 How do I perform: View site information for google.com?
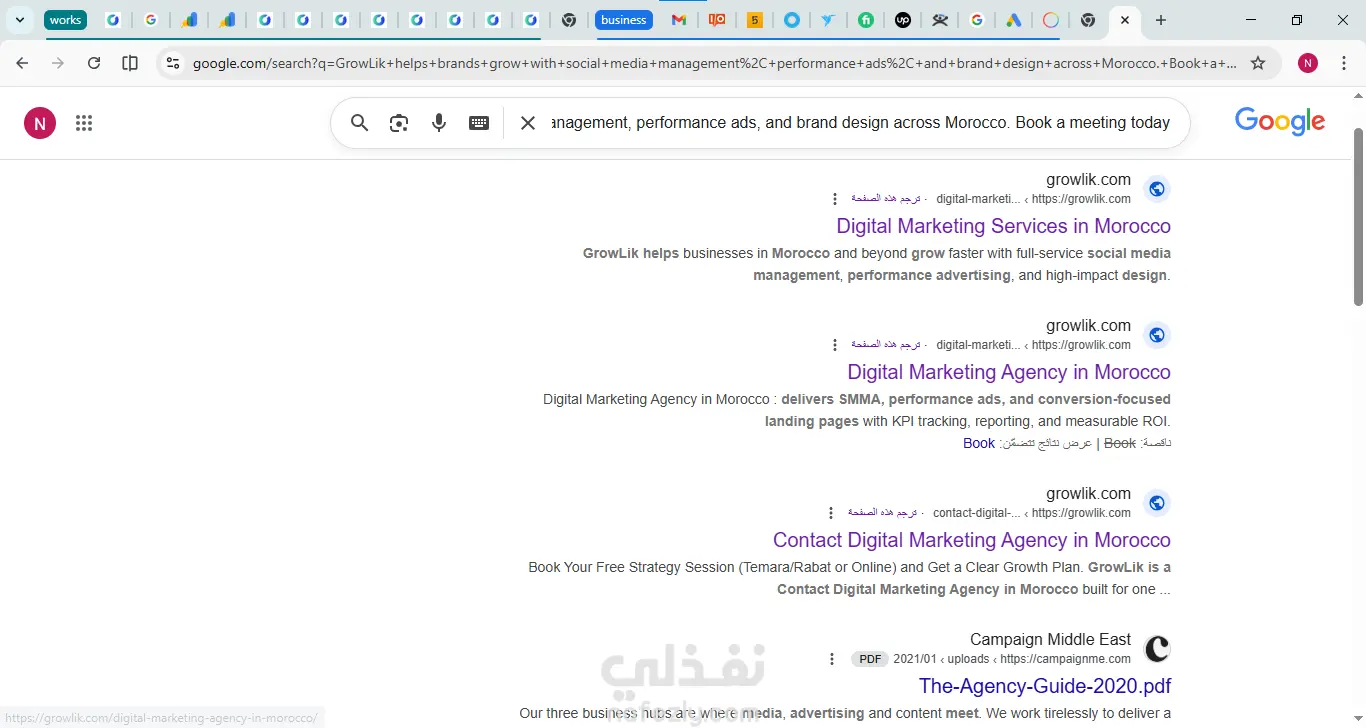point(173,63)
